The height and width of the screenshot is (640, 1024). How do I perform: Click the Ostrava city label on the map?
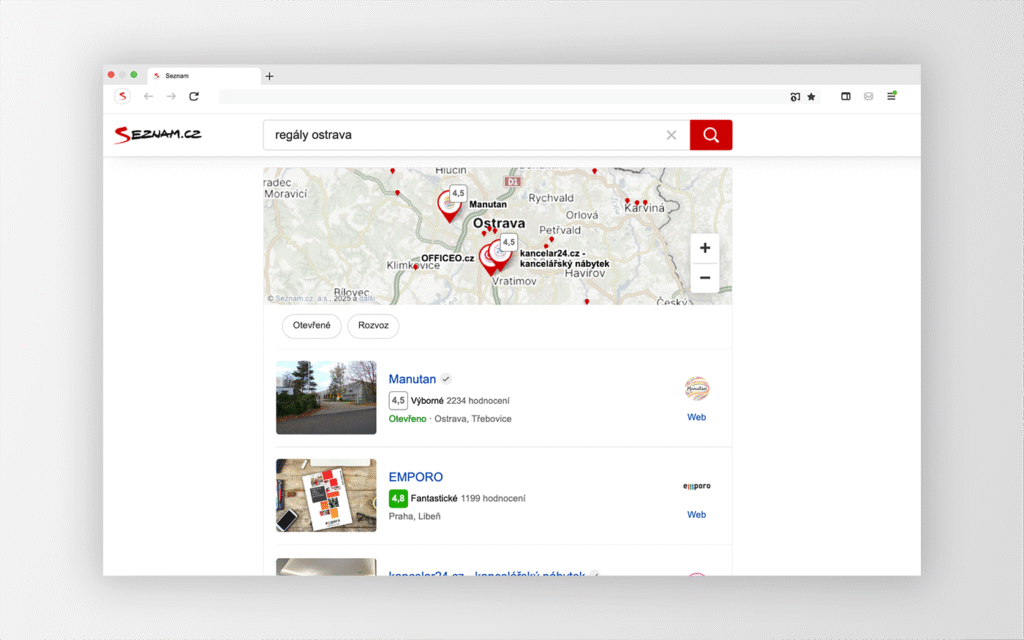point(499,223)
